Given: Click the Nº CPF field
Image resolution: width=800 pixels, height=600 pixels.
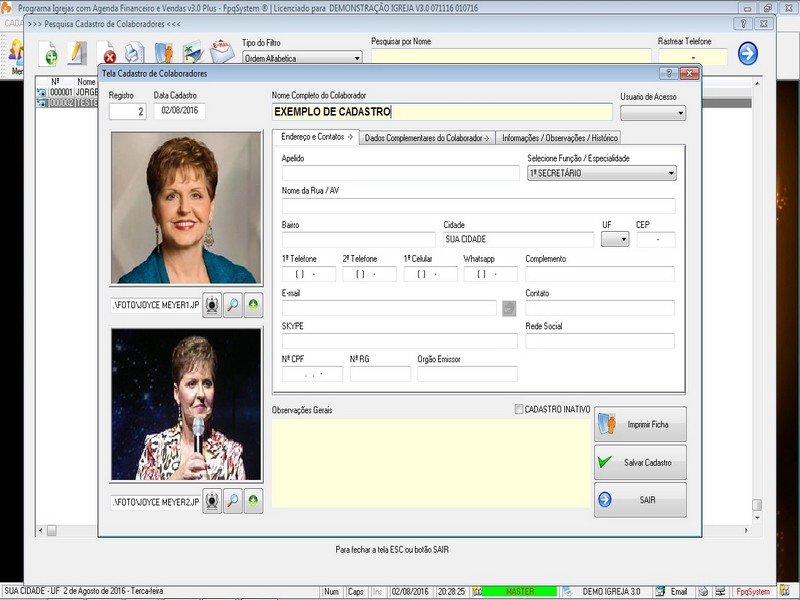Looking at the screenshot, I should [x=312, y=374].
